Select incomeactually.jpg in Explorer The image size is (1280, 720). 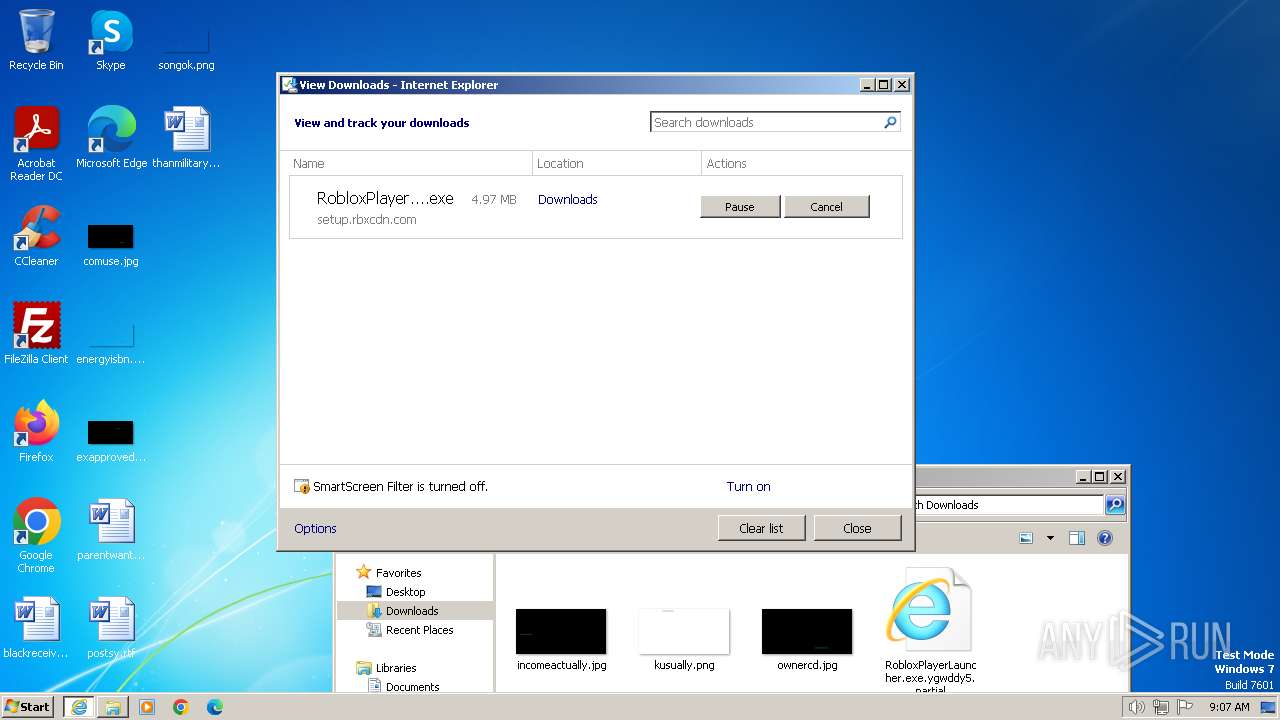coord(561,639)
